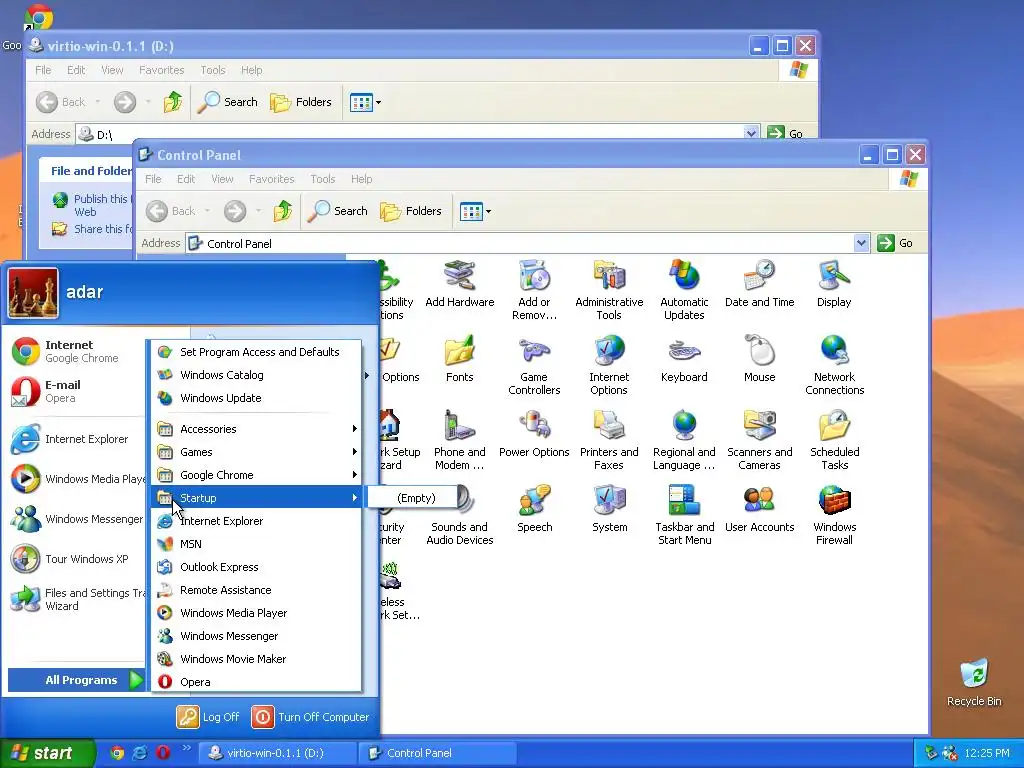Viewport: 1024px width, 768px height.
Task: Click All Programs button
Action: (76, 680)
